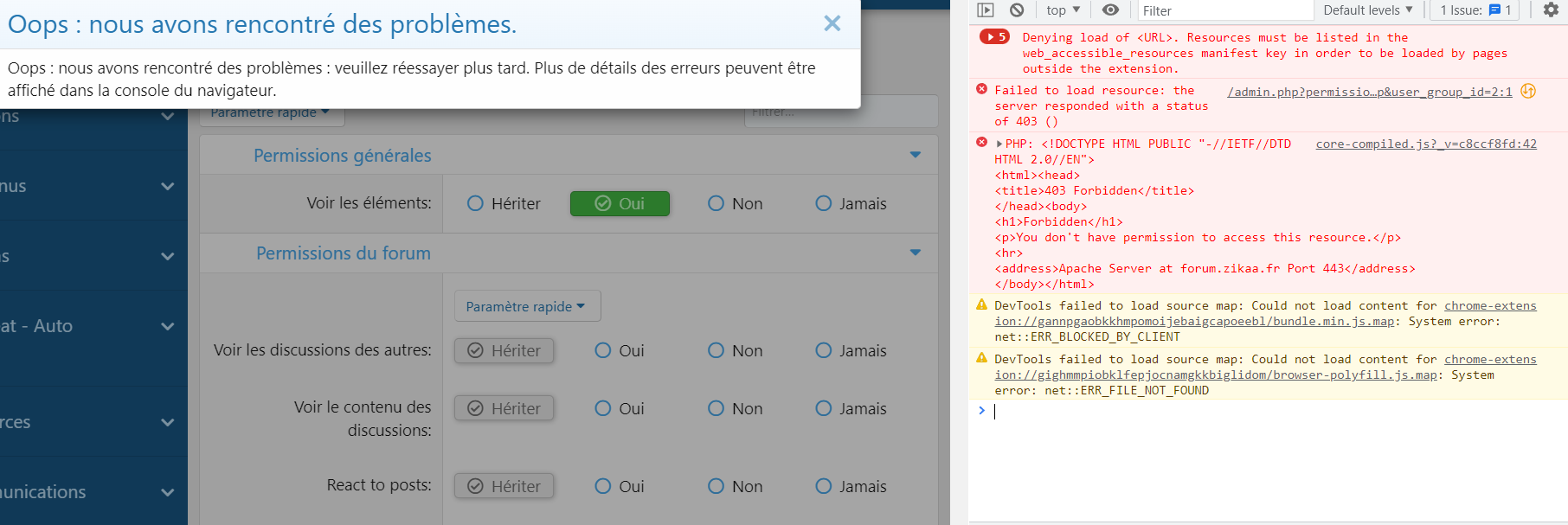Open the core-compiled.js source link
This screenshot has height=525, width=1568.
pyautogui.click(x=1425, y=144)
